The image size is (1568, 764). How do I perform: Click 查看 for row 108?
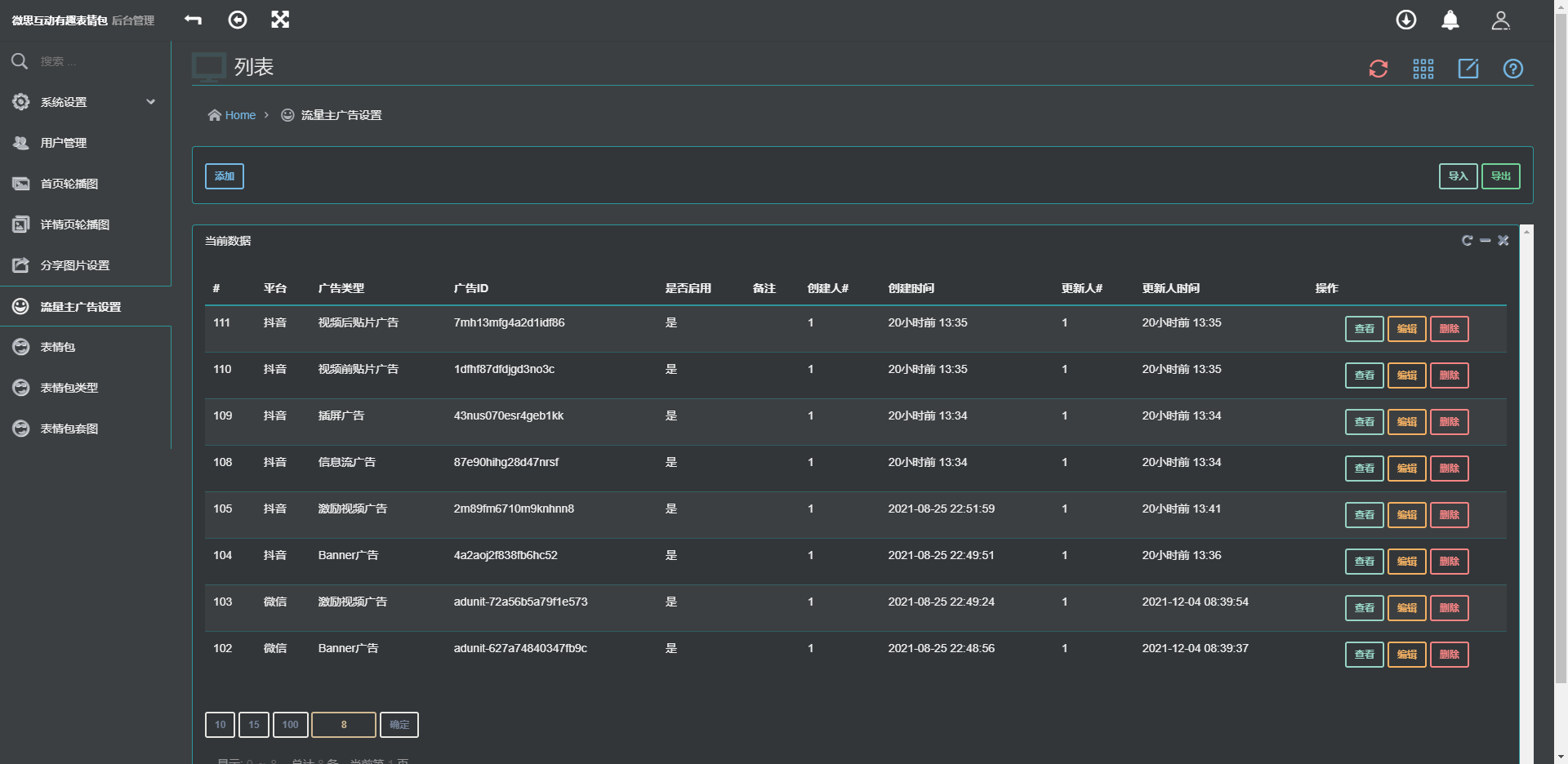[1365, 469]
